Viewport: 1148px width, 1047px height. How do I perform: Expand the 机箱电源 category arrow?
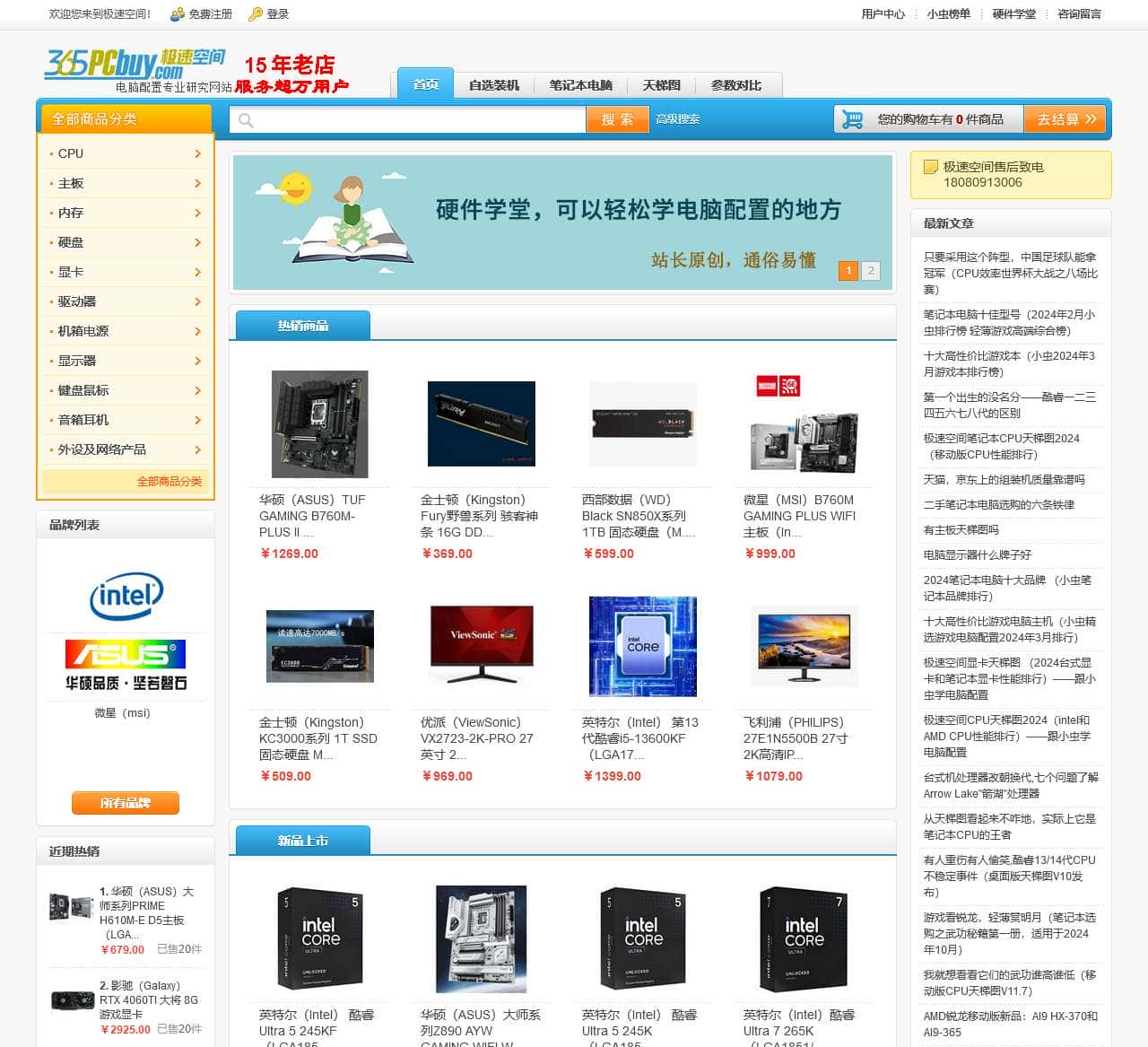tap(197, 332)
